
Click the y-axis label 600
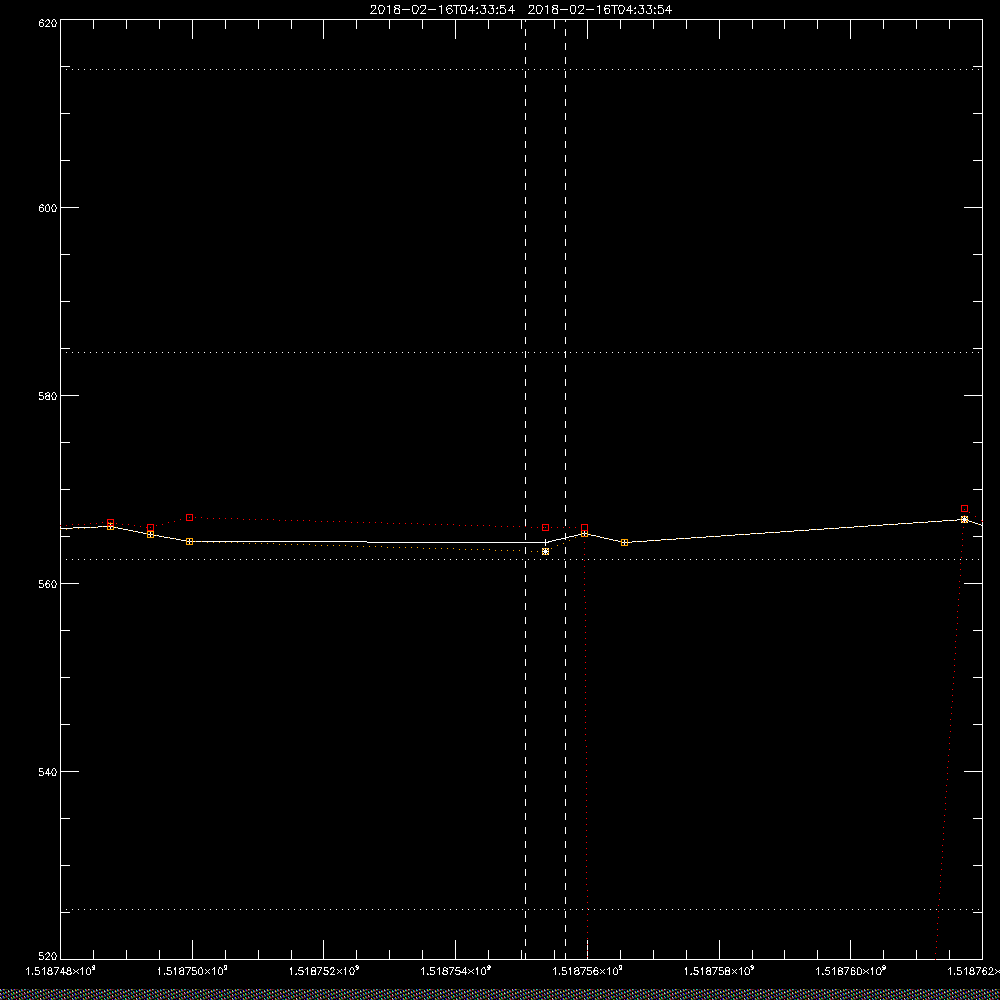(x=49, y=208)
